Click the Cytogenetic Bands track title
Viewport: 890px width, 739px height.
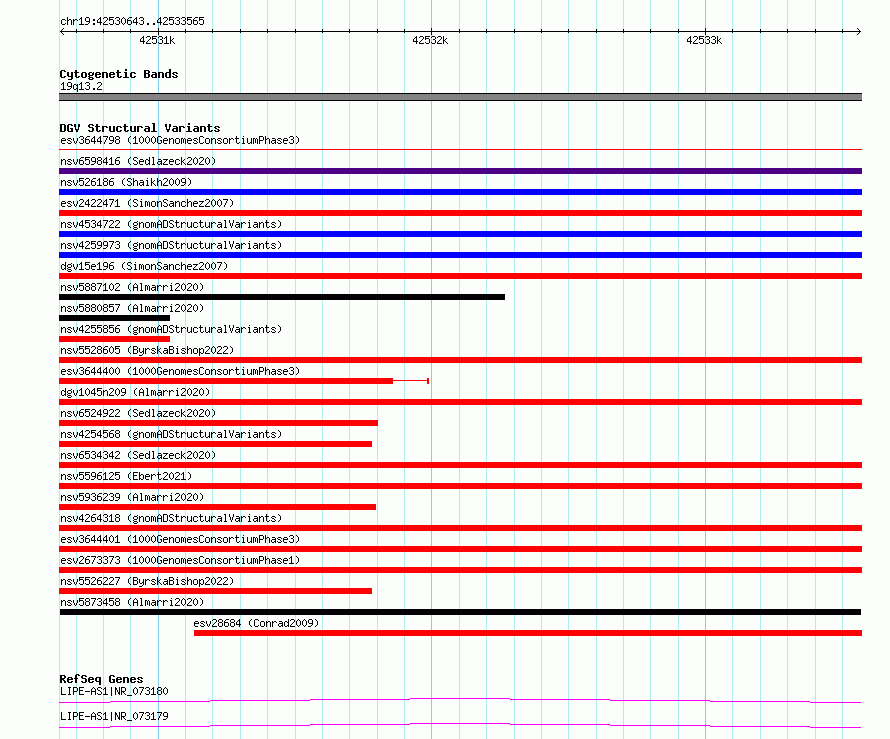[x=119, y=74]
